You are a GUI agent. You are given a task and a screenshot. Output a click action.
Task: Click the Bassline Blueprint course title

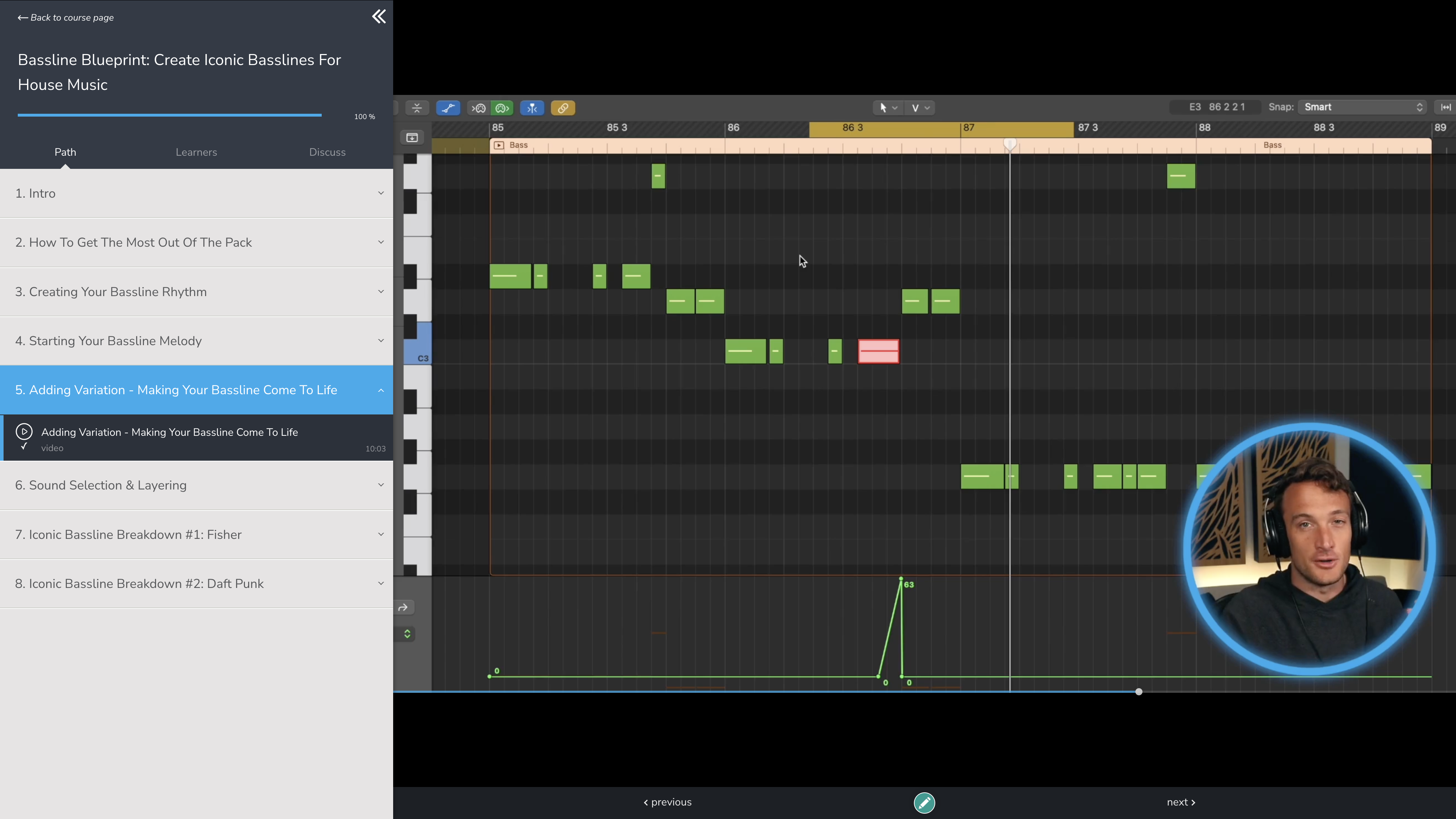179,73
